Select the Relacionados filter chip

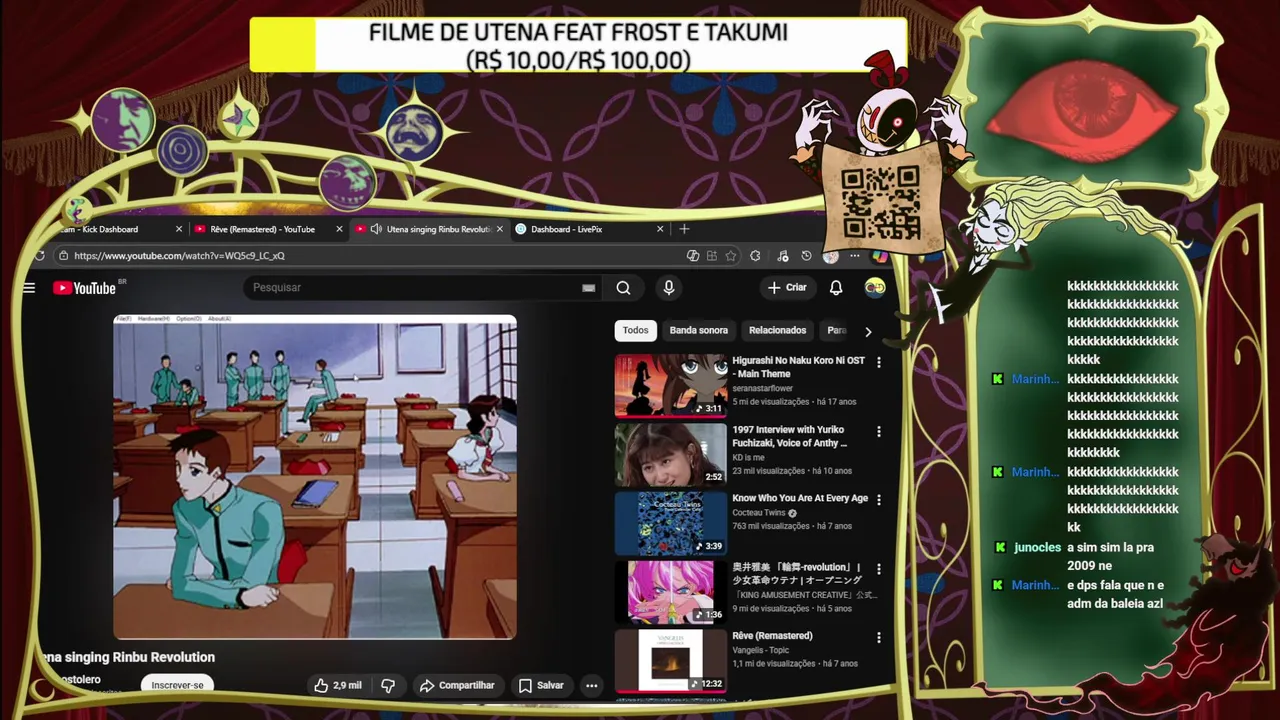tap(777, 330)
